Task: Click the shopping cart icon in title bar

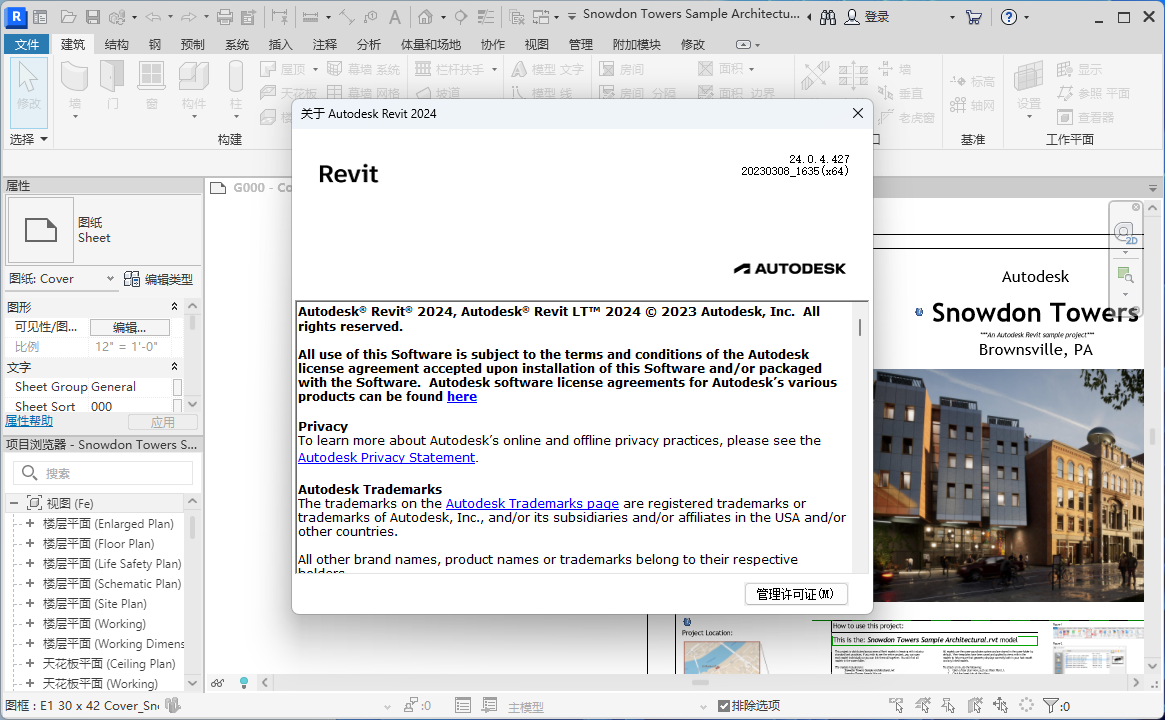Action: 973,17
